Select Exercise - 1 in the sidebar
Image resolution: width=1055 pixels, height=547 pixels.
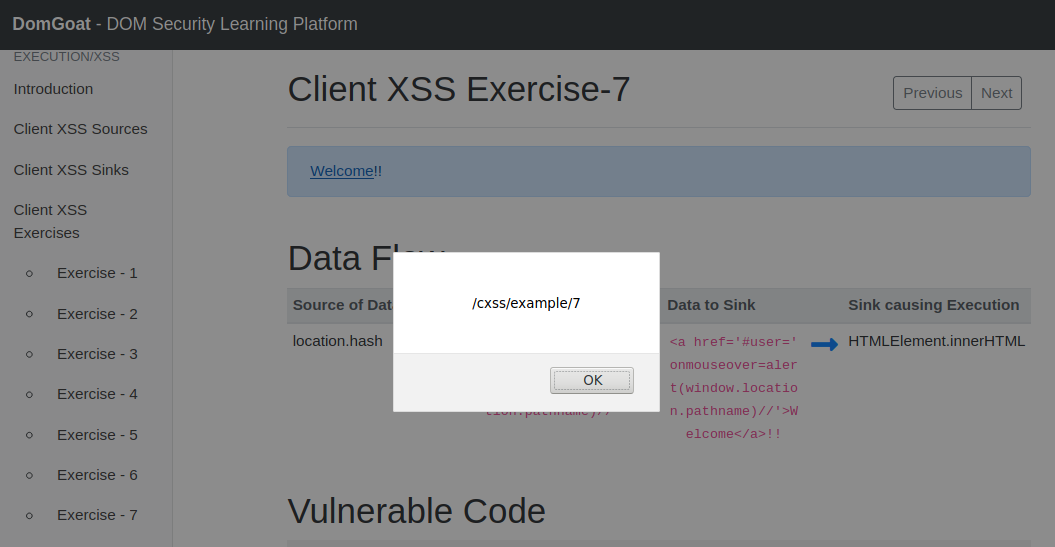(97, 273)
